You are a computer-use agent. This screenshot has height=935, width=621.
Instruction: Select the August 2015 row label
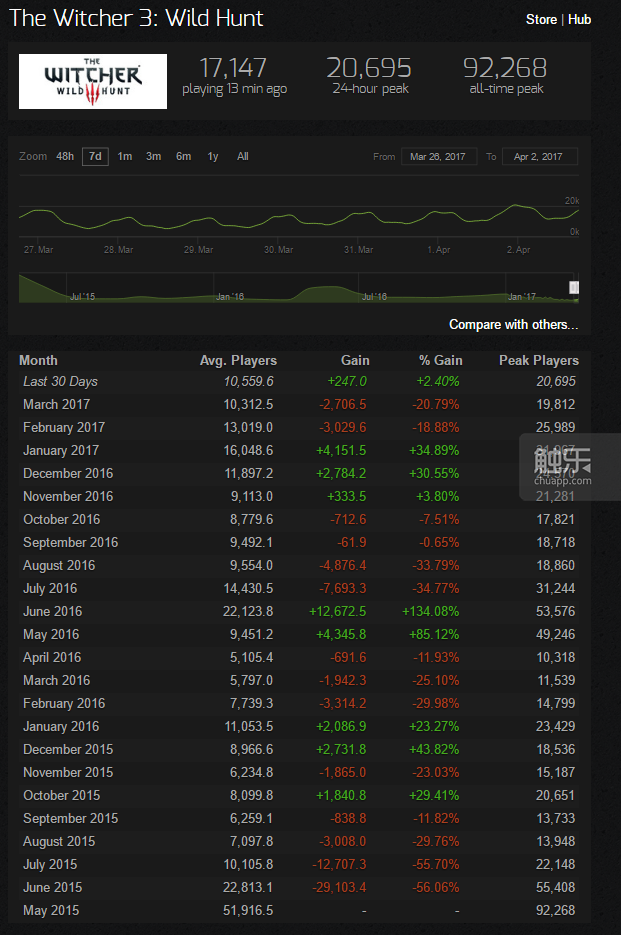tap(59, 842)
